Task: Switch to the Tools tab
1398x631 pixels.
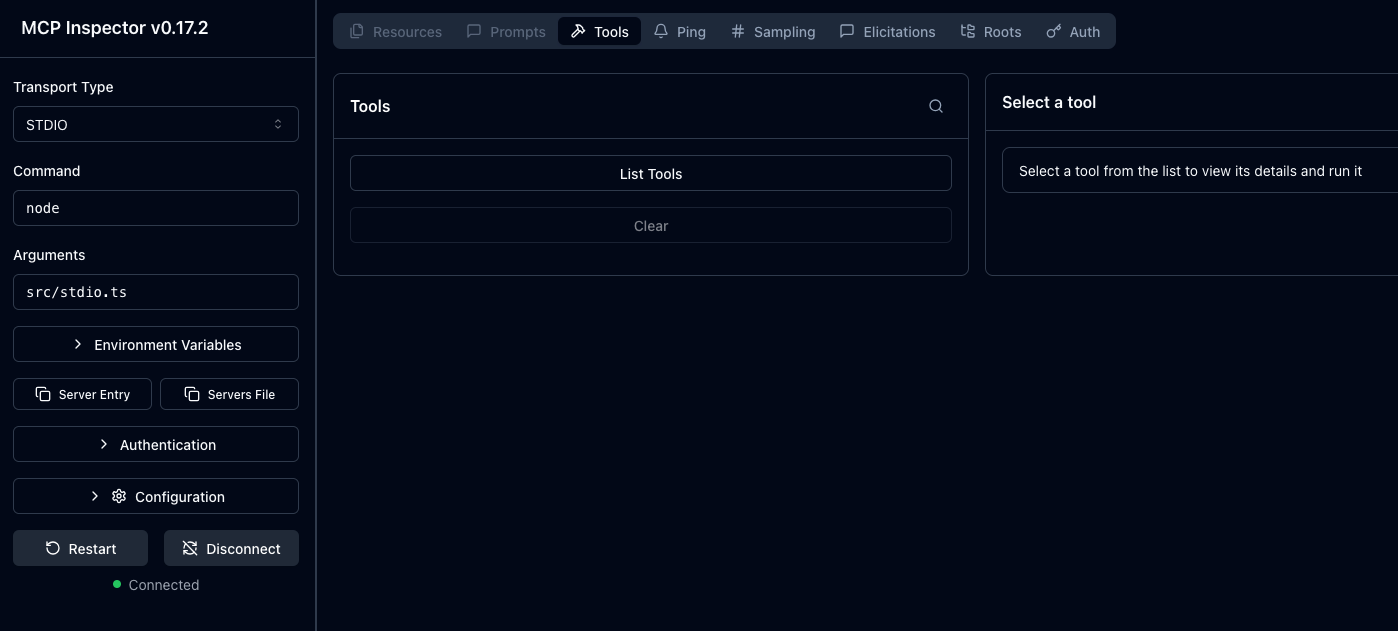Action: (600, 31)
